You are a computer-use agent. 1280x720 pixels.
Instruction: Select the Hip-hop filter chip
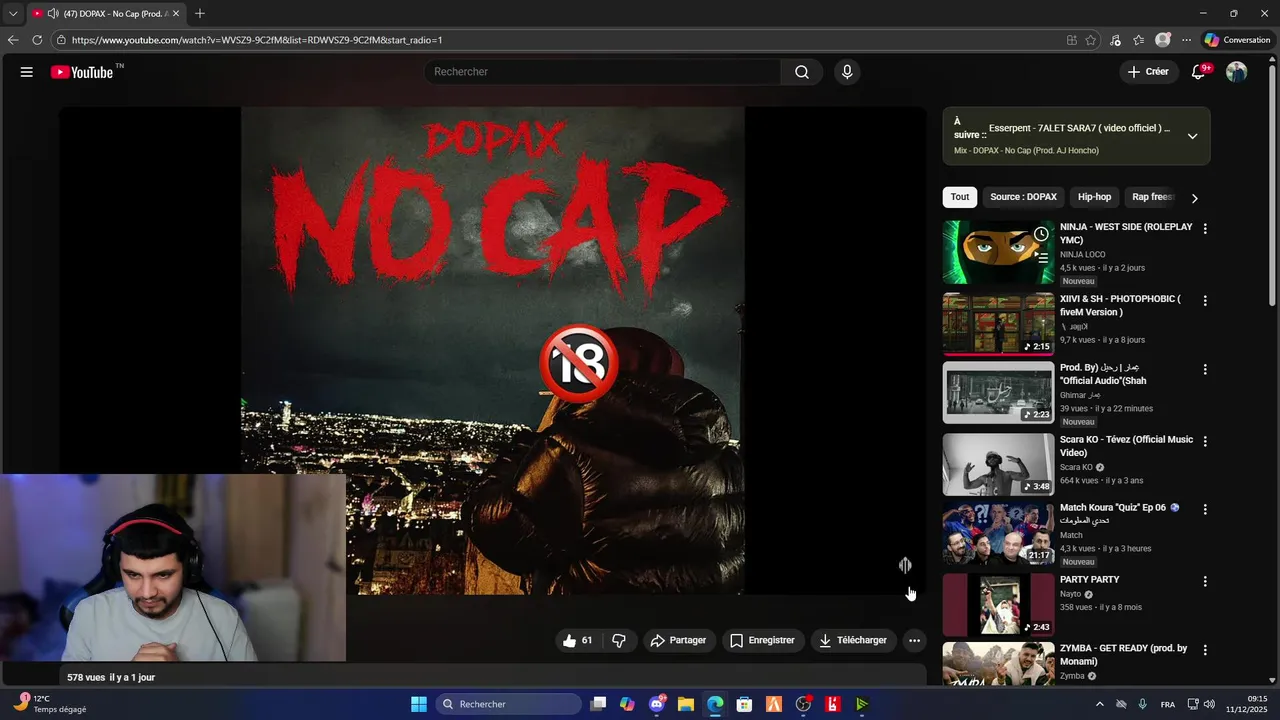(x=1094, y=197)
